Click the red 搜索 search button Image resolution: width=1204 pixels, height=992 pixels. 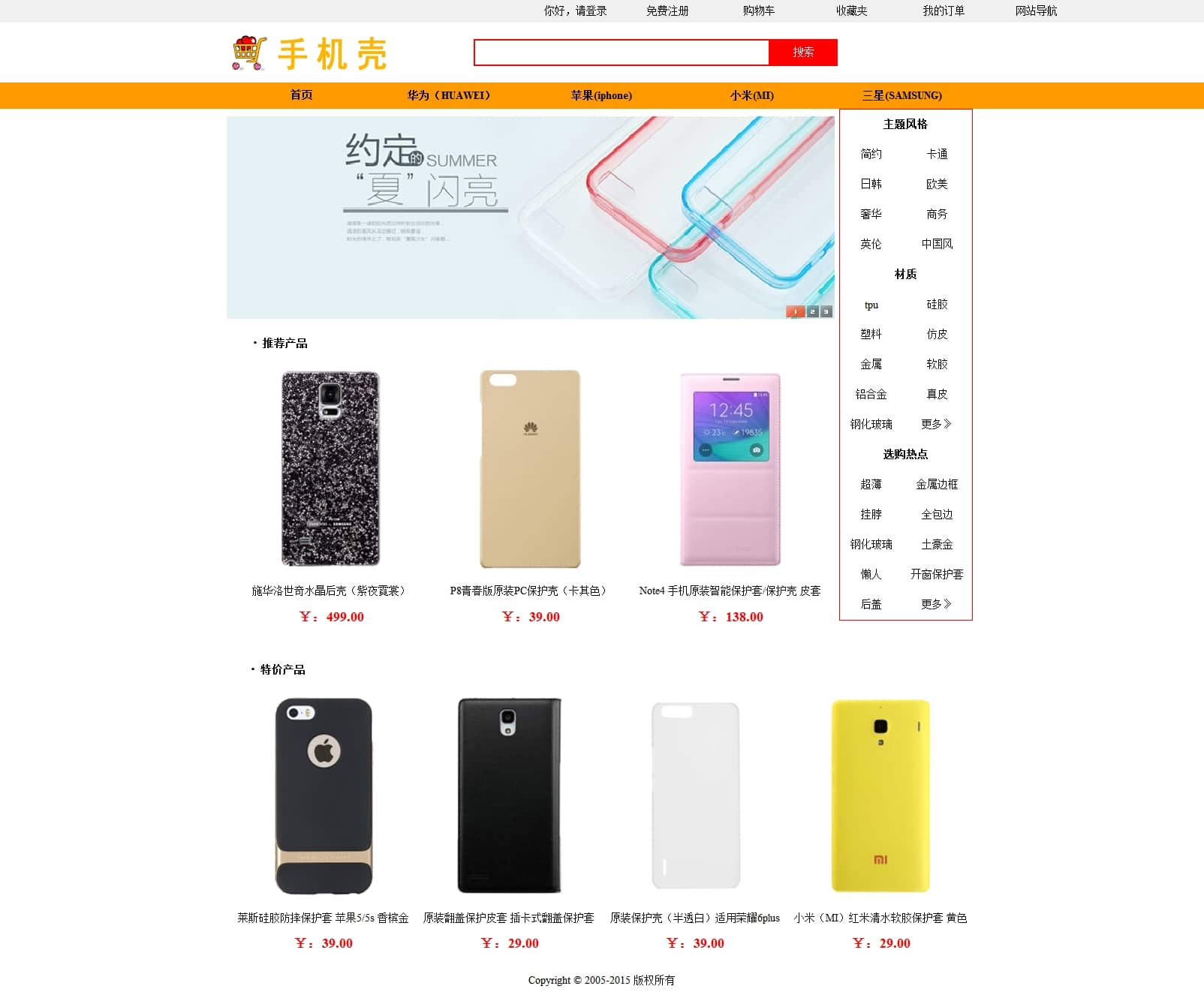pos(803,53)
